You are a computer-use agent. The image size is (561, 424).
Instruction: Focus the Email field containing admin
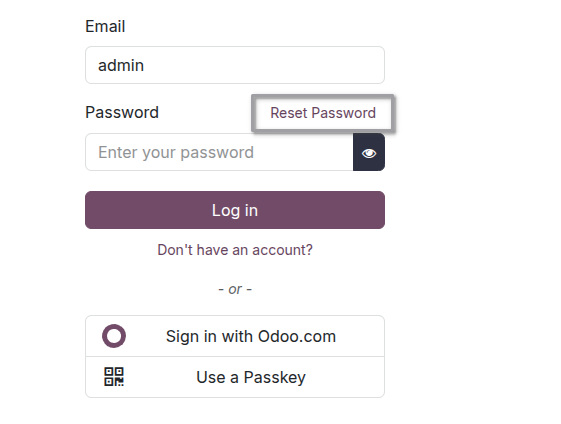235,65
